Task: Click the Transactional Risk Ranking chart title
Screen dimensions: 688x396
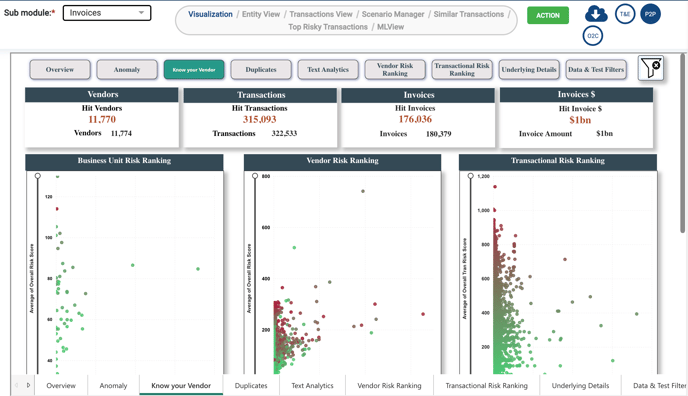Action: pyautogui.click(x=558, y=161)
